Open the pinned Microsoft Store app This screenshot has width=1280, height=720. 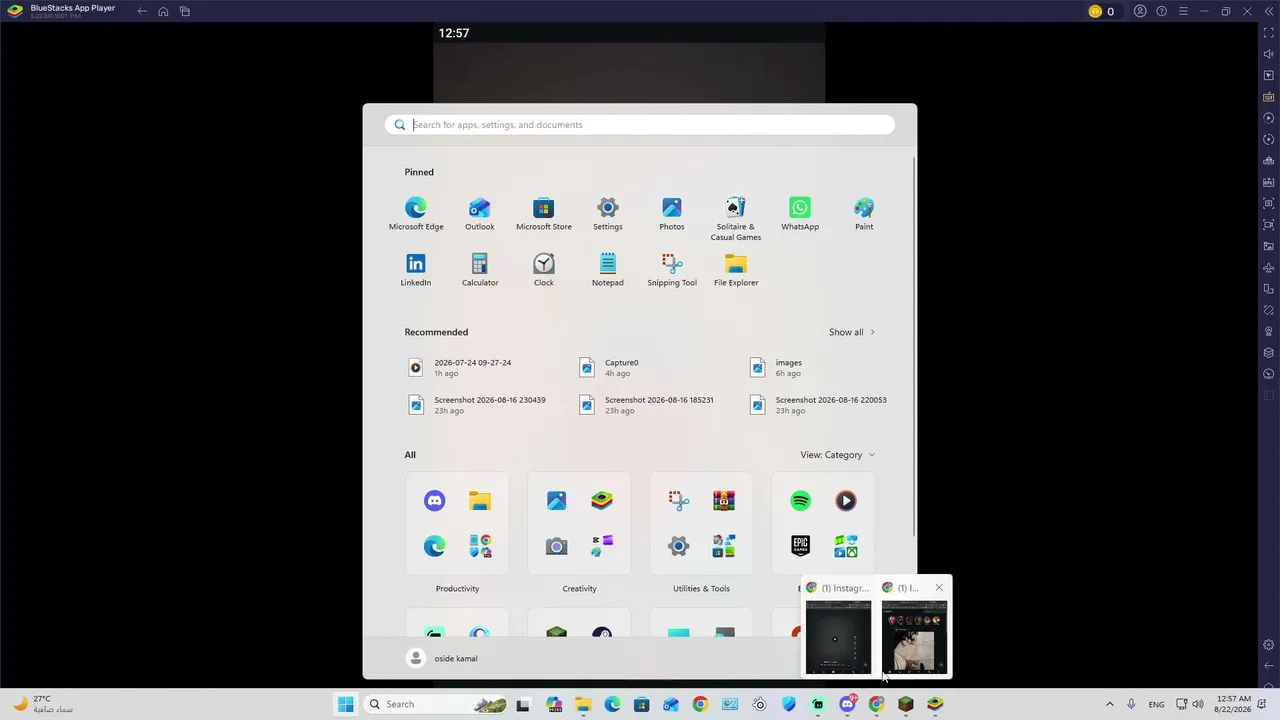544,214
